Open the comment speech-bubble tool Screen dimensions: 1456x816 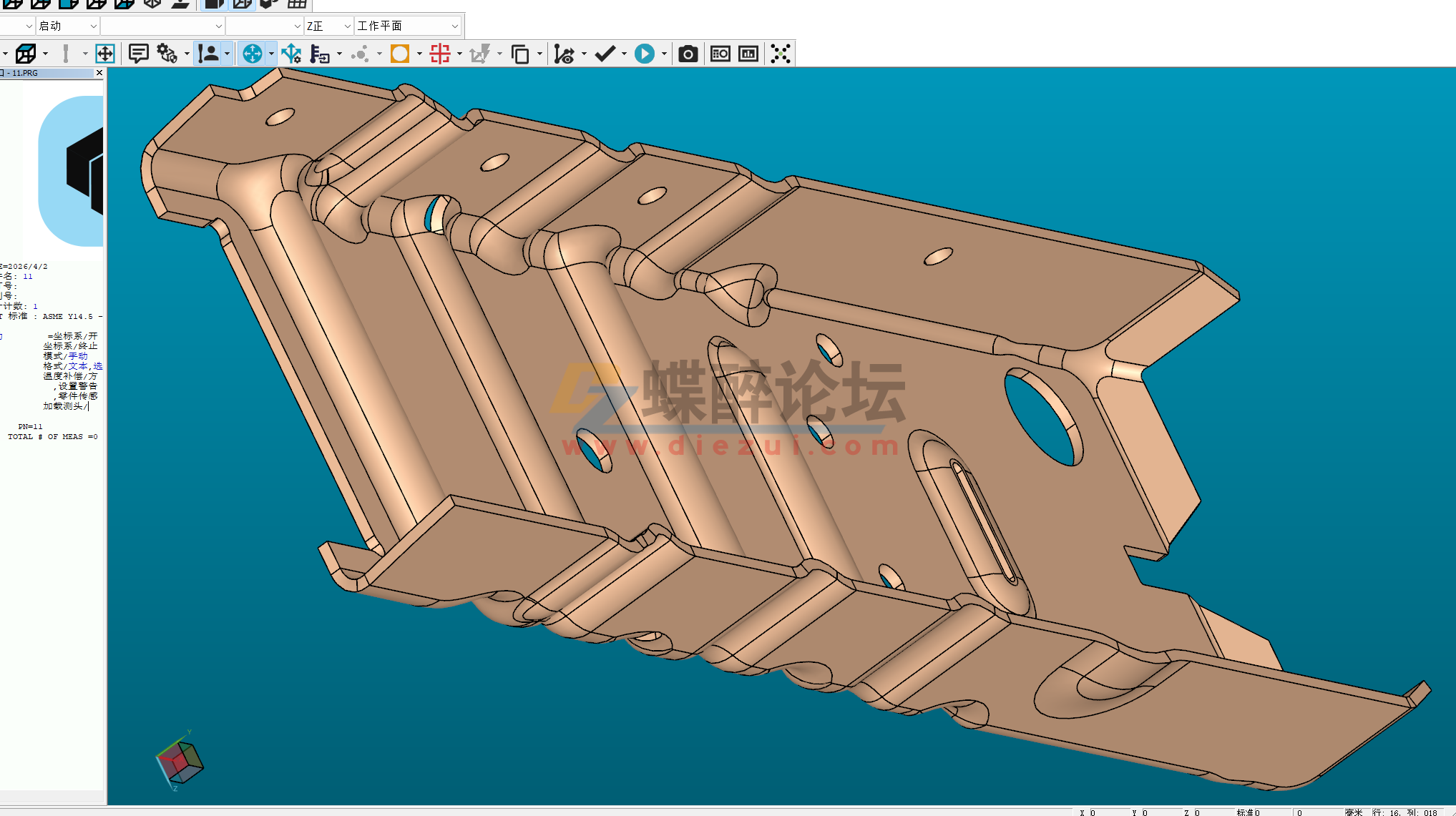tap(138, 53)
